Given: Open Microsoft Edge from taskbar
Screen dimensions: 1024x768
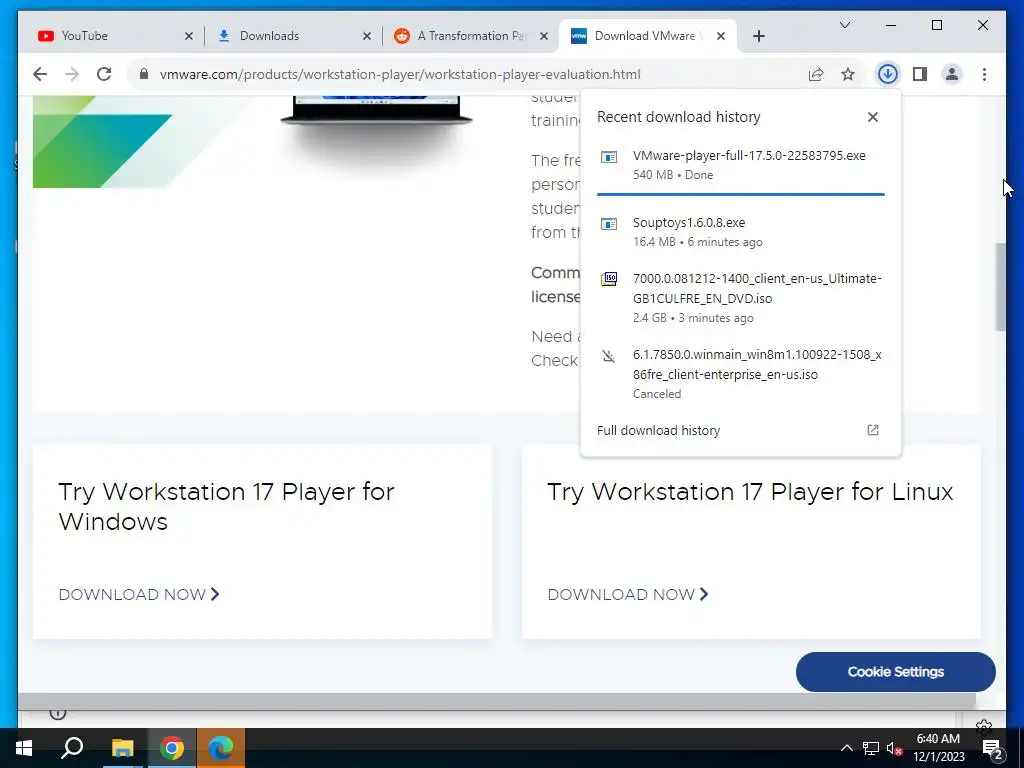Looking at the screenshot, I should coord(221,748).
